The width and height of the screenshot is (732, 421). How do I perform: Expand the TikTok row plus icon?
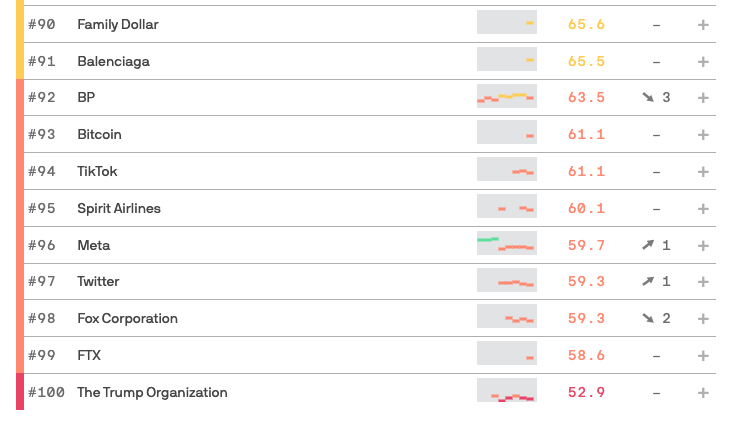point(703,172)
